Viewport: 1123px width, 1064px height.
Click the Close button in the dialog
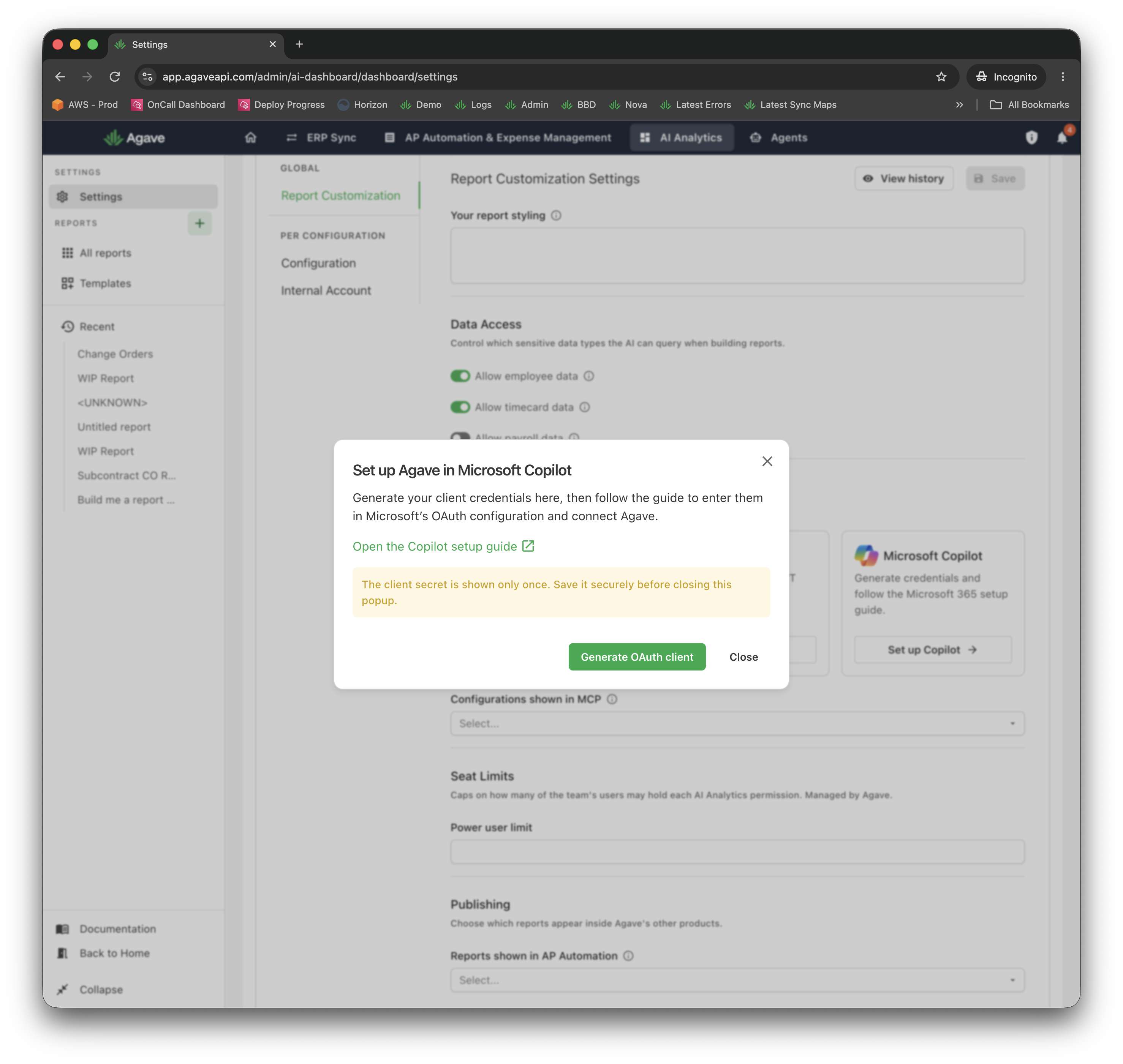click(x=743, y=656)
